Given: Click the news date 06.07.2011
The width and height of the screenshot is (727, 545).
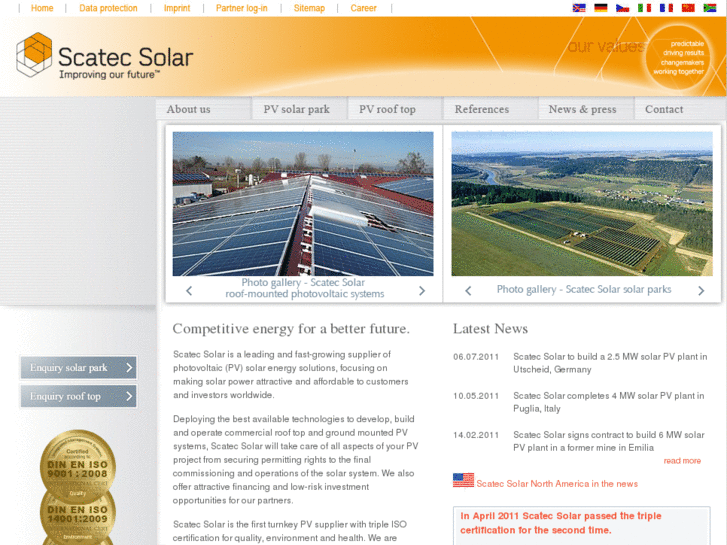Looking at the screenshot, I should coord(476,357).
